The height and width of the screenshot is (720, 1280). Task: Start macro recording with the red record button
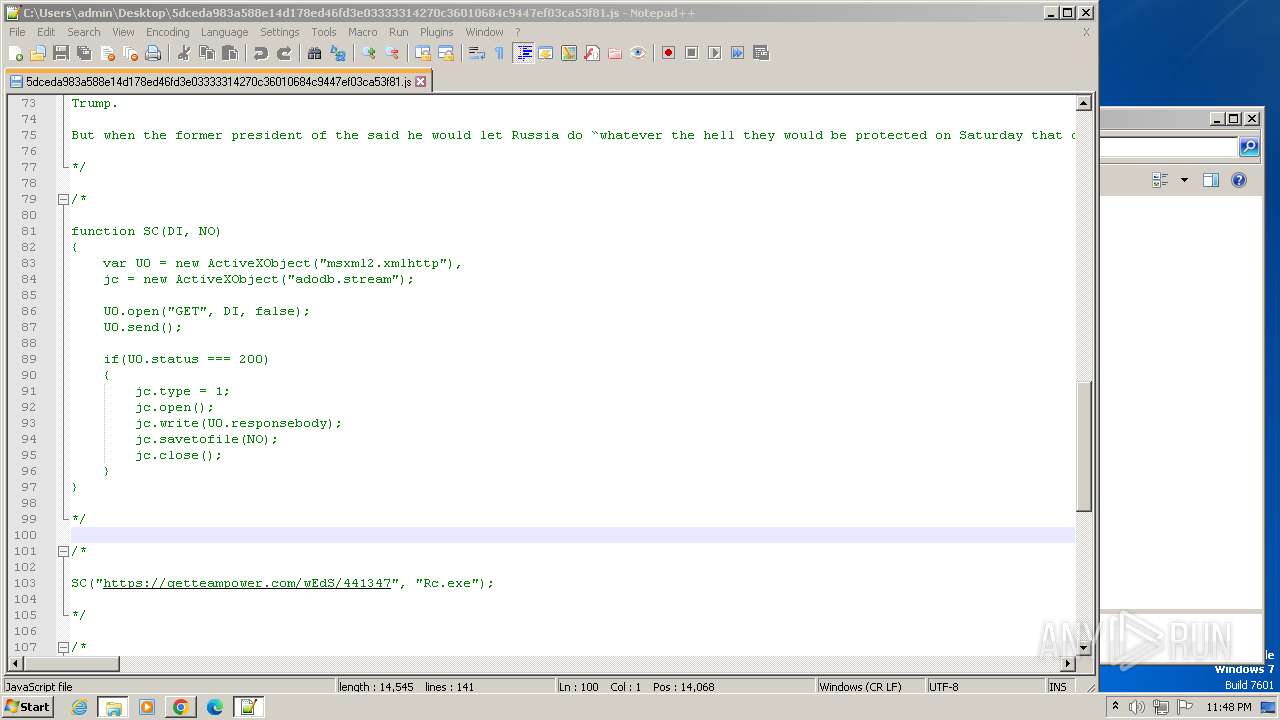click(668, 53)
